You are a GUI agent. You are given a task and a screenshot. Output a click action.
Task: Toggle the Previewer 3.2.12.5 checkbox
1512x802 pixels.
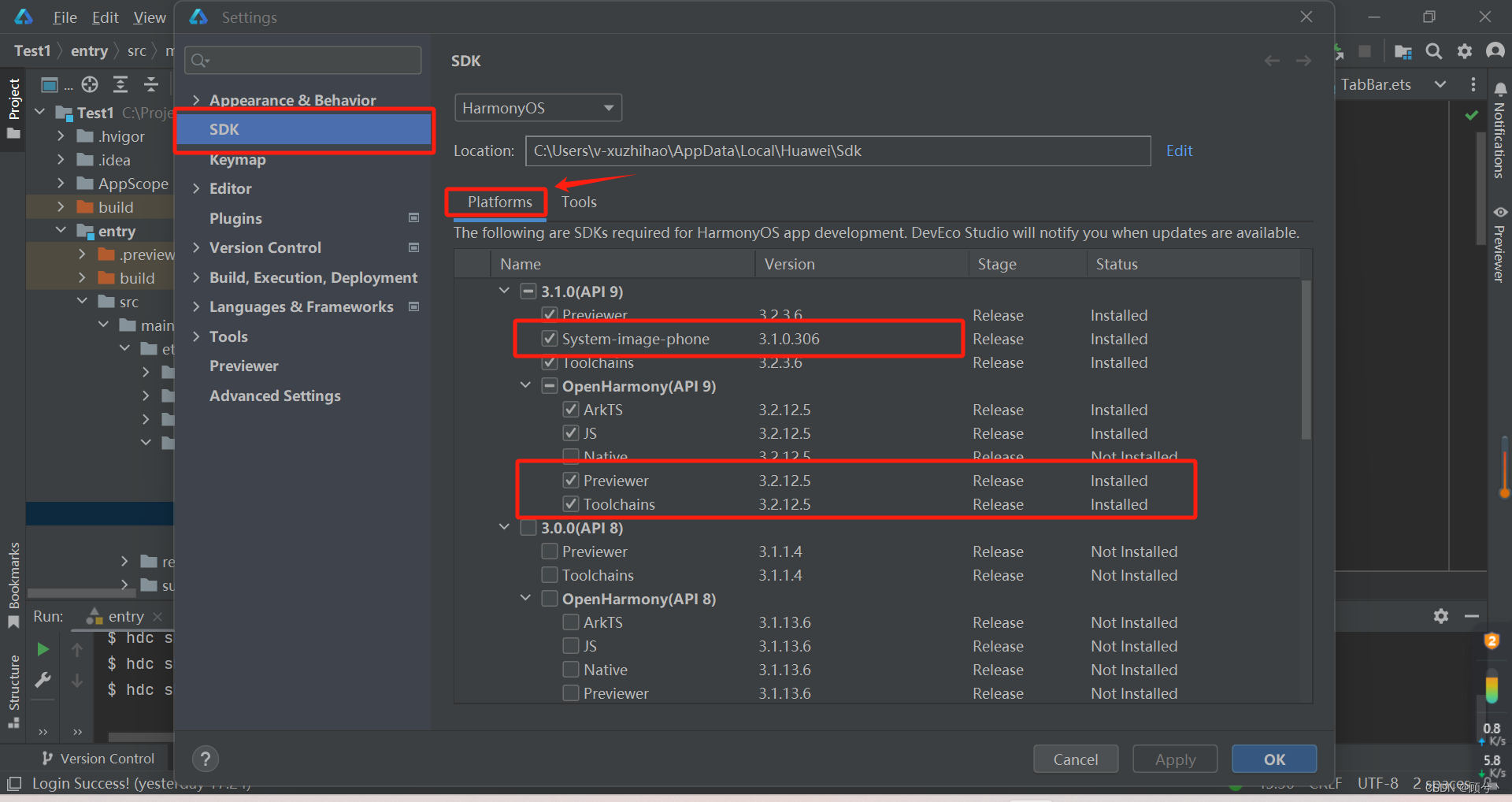571,480
